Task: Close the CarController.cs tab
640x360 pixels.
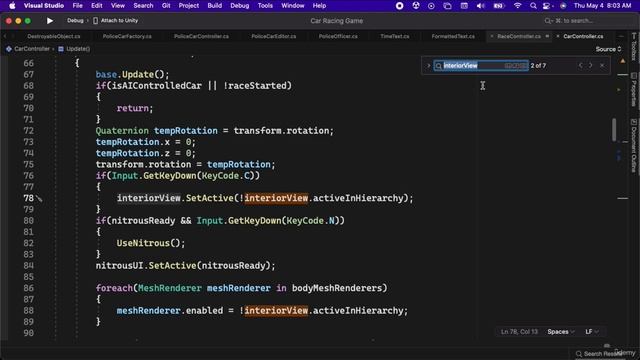Action: pyautogui.click(x=558, y=36)
